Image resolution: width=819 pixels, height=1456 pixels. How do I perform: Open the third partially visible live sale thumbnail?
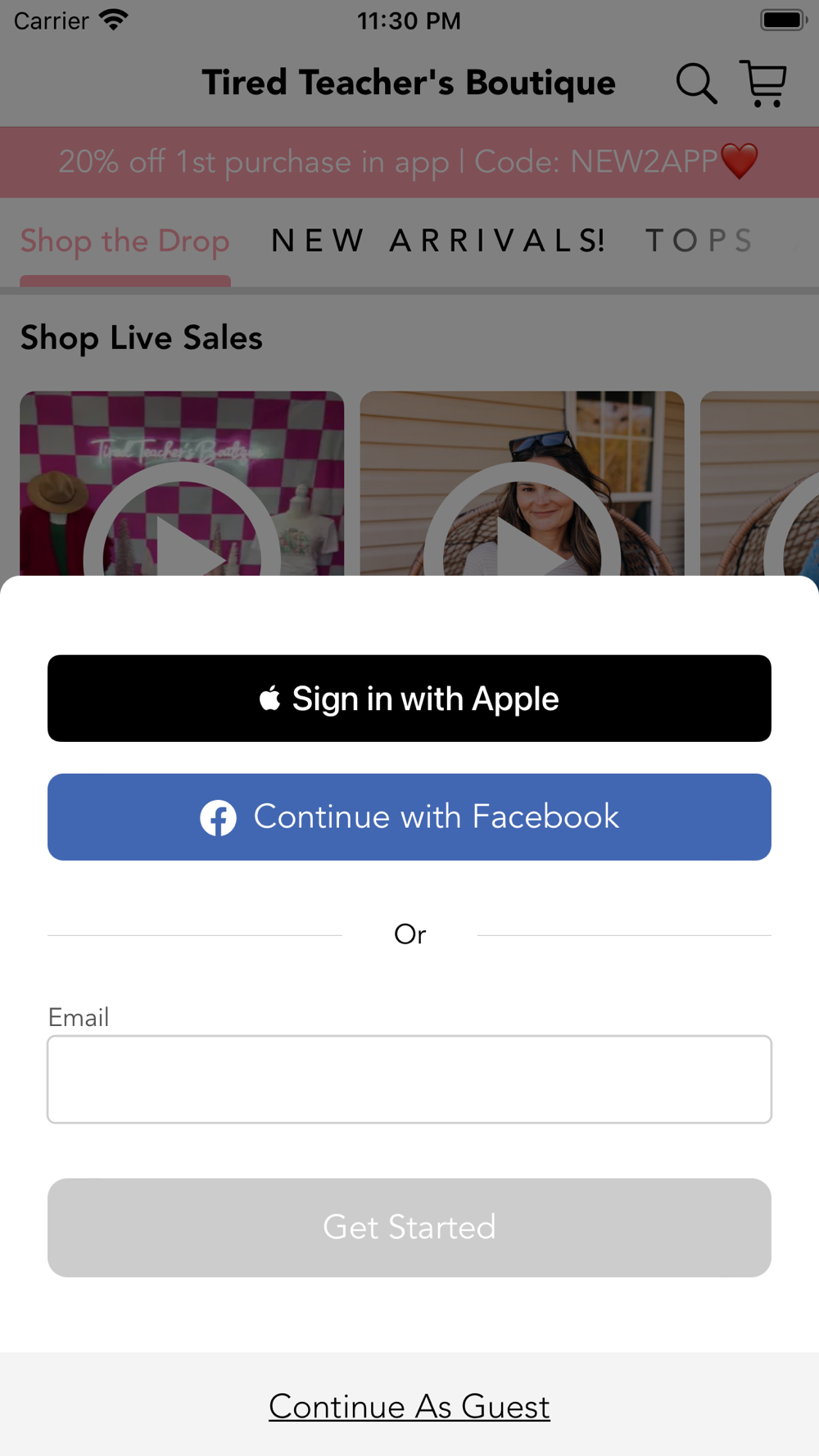tap(759, 483)
